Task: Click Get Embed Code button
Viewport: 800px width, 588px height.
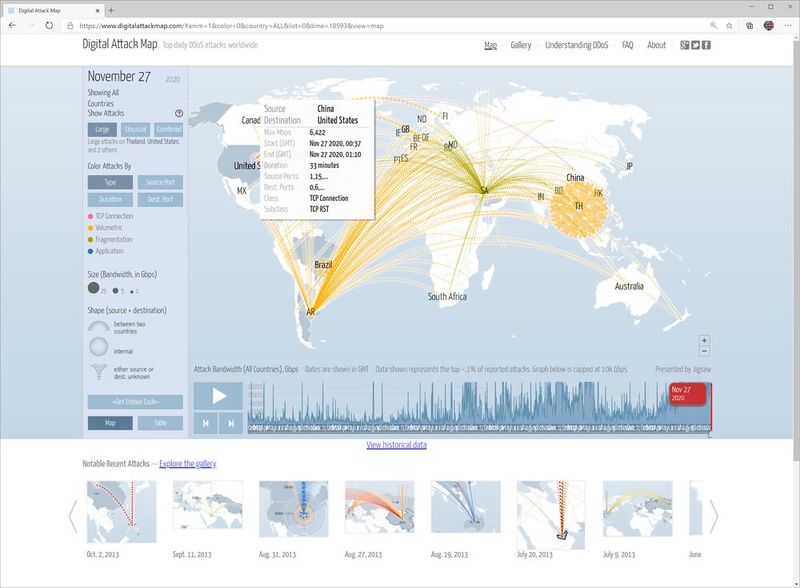Action: point(135,402)
